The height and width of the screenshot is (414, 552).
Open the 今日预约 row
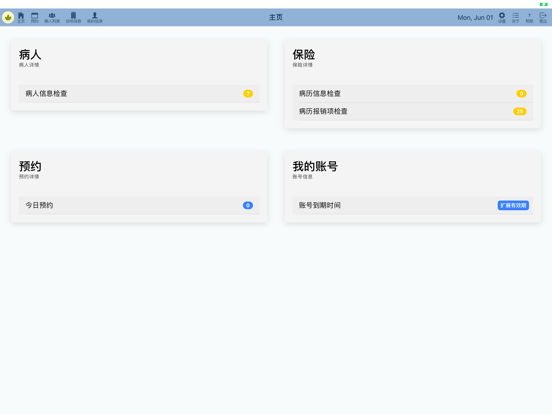(139, 205)
